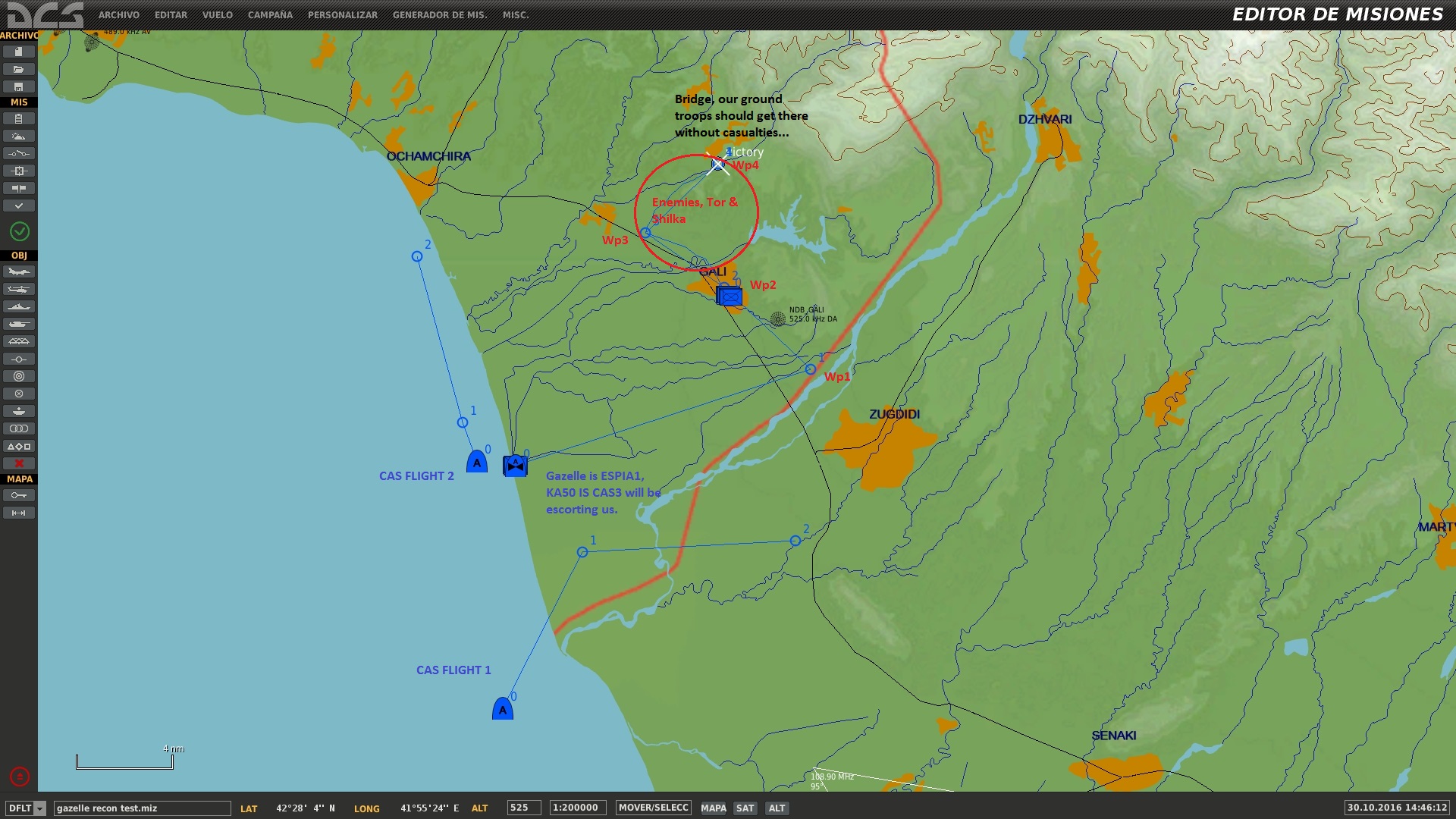This screenshot has width=1456, height=819.
Task: Open map options key icon
Action: pyautogui.click(x=19, y=495)
